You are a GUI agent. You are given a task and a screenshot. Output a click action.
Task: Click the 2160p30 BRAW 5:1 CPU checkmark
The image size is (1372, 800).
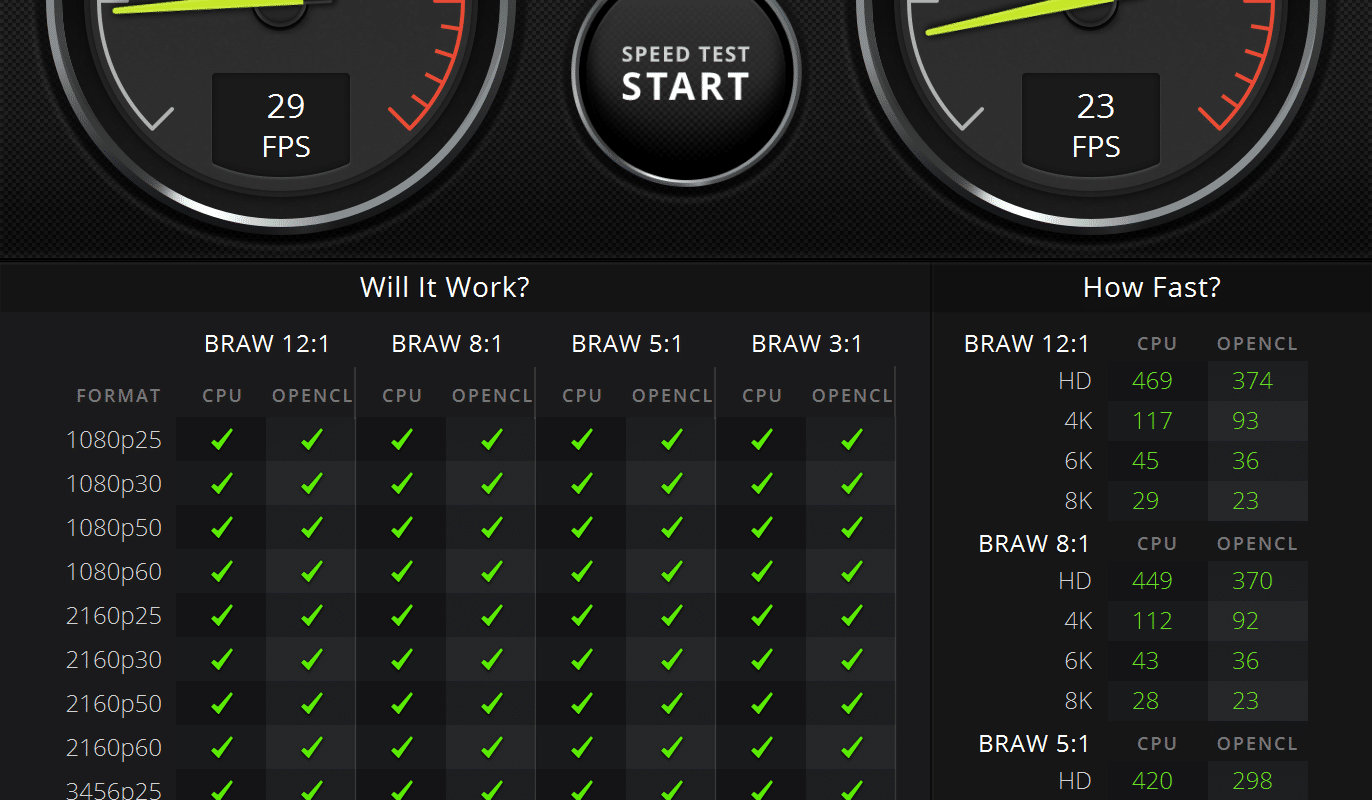[x=582, y=659]
